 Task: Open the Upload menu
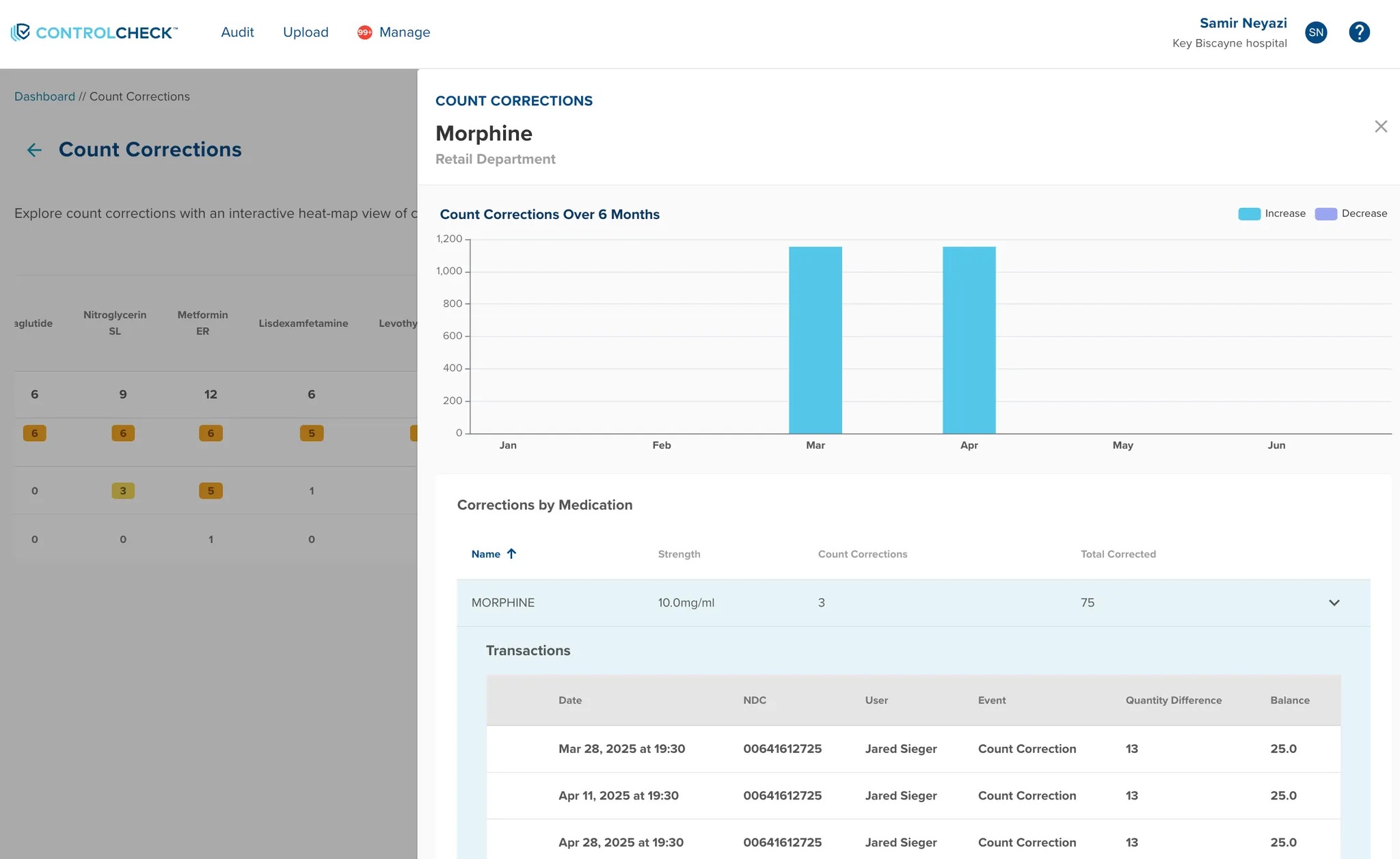click(306, 32)
